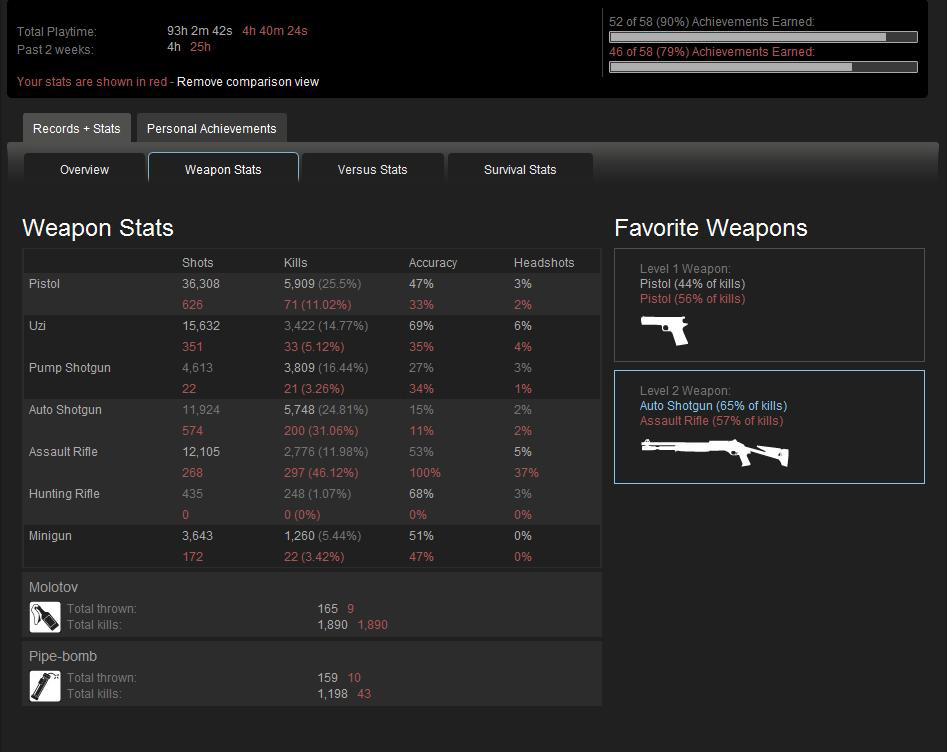947x752 pixels.
Task: Click the auto shotgun silhouette image
Action: [x=714, y=452]
